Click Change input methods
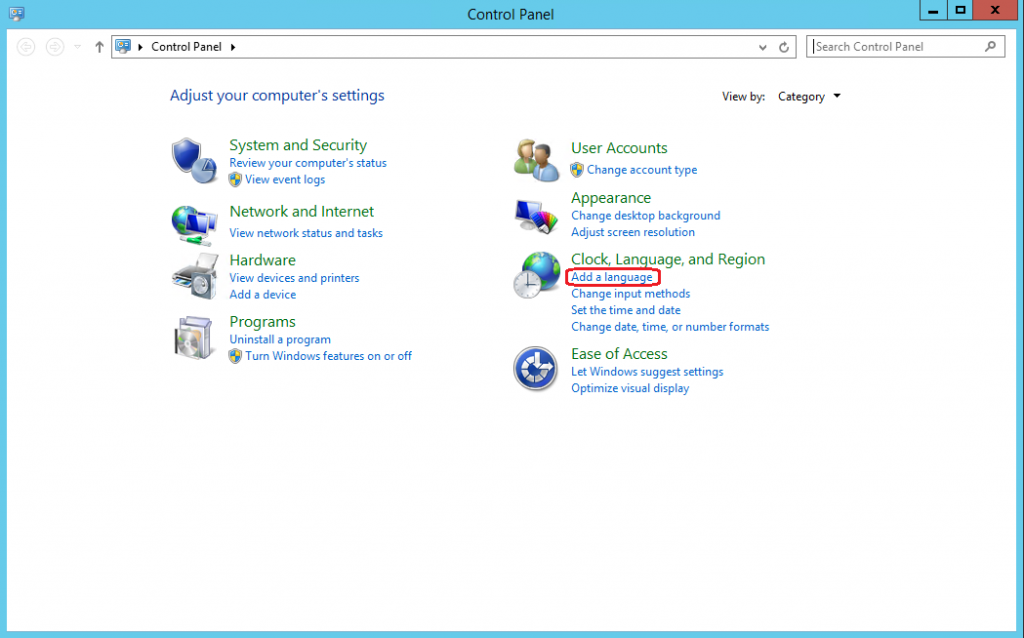This screenshot has width=1024, height=638. pyautogui.click(x=630, y=294)
